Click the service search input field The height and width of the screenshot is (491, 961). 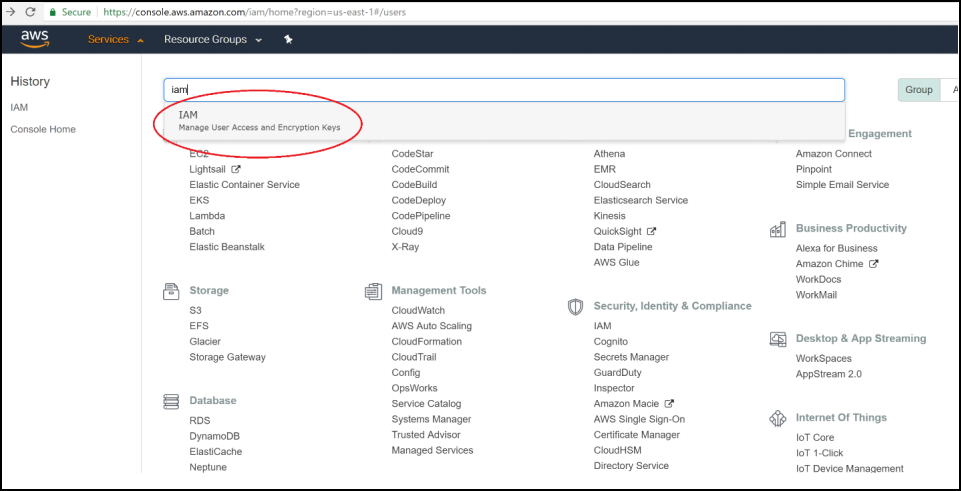504,89
